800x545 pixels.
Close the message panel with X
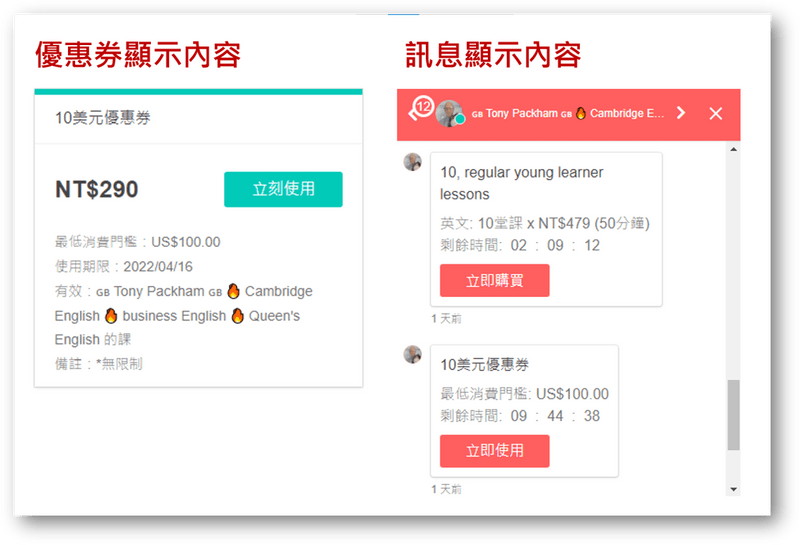715,113
